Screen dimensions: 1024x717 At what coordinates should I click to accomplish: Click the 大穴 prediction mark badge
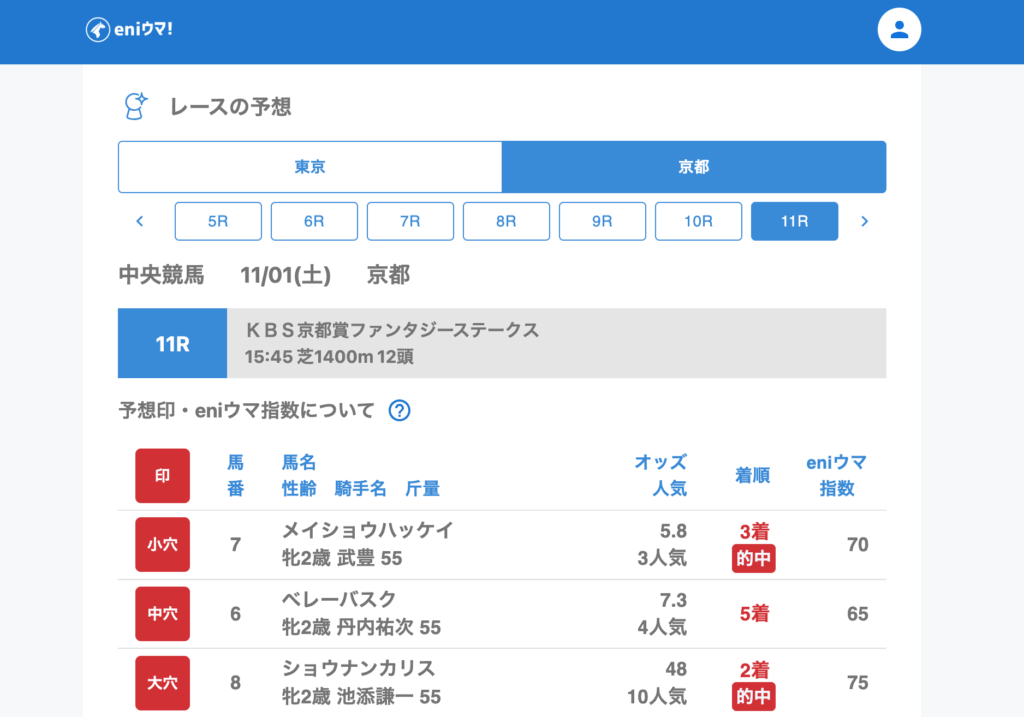(162, 683)
